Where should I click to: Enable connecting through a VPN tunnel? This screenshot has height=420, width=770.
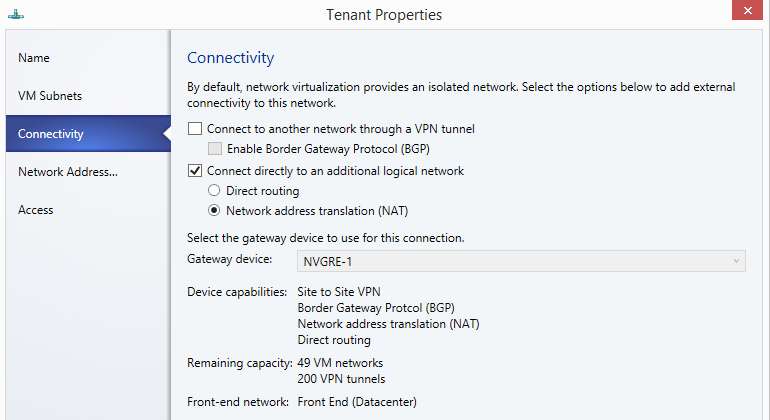point(195,129)
